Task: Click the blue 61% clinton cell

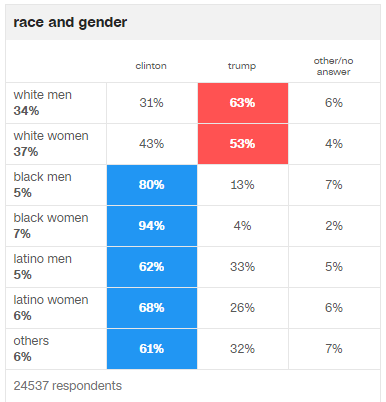Action: tap(152, 349)
